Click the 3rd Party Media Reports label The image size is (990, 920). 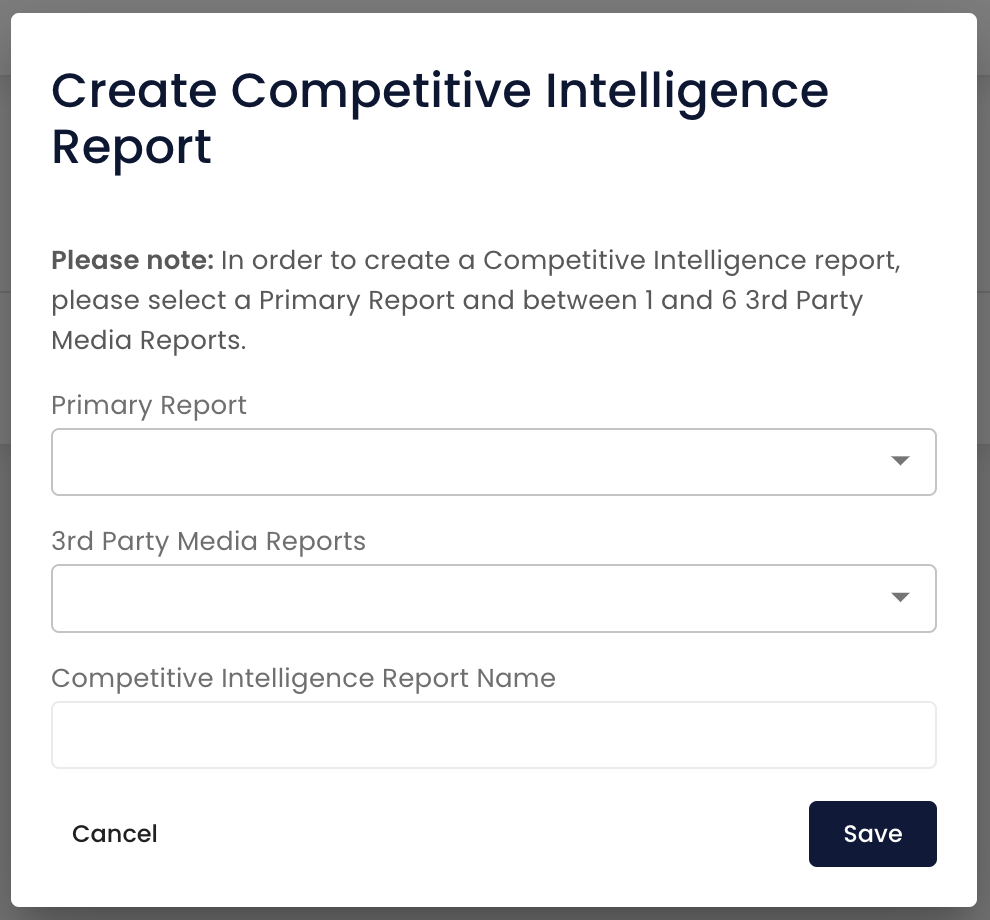[208, 541]
